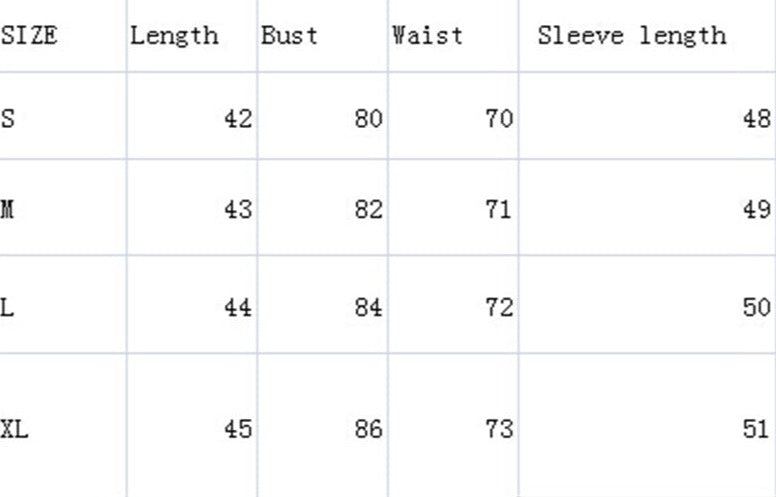Click Length value 43 for size M
Screen dimensions: 776x497
238,210
